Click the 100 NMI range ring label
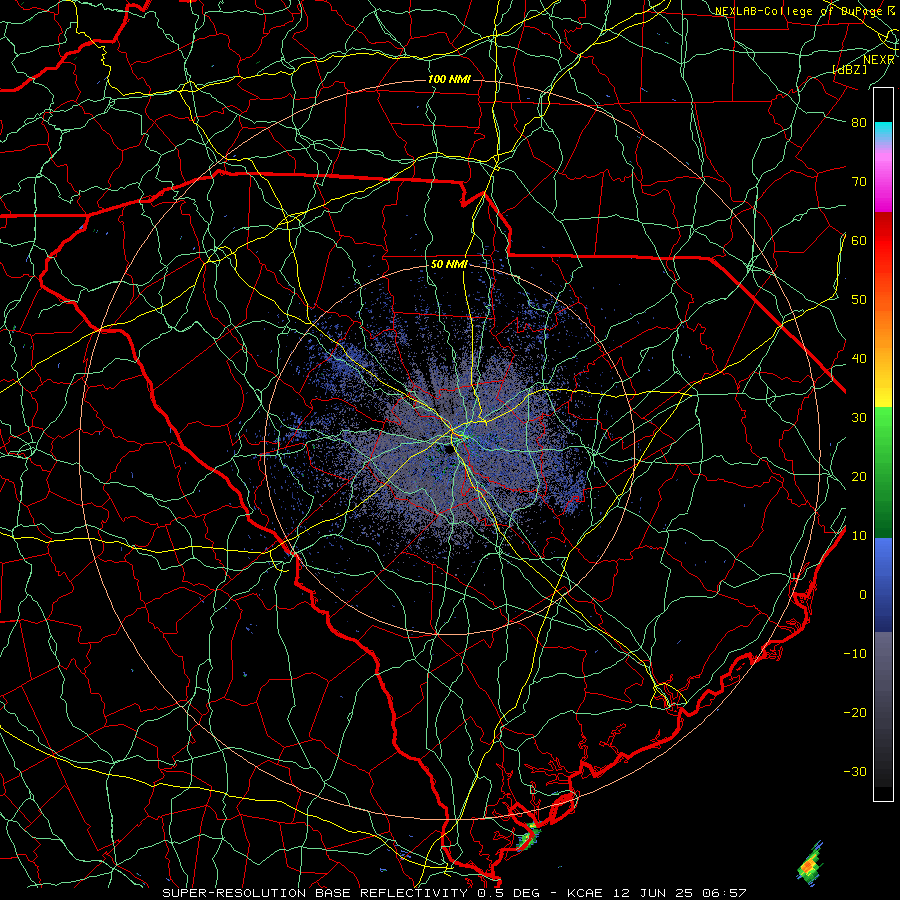The height and width of the screenshot is (900, 900). pos(449,79)
